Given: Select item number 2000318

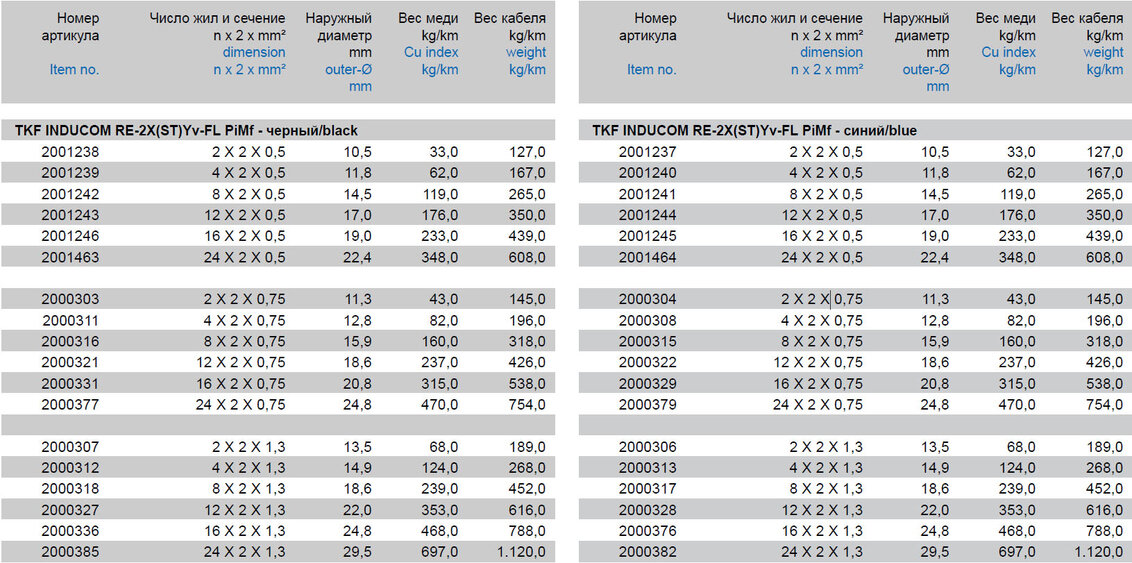Looking at the screenshot, I should (x=70, y=489).
